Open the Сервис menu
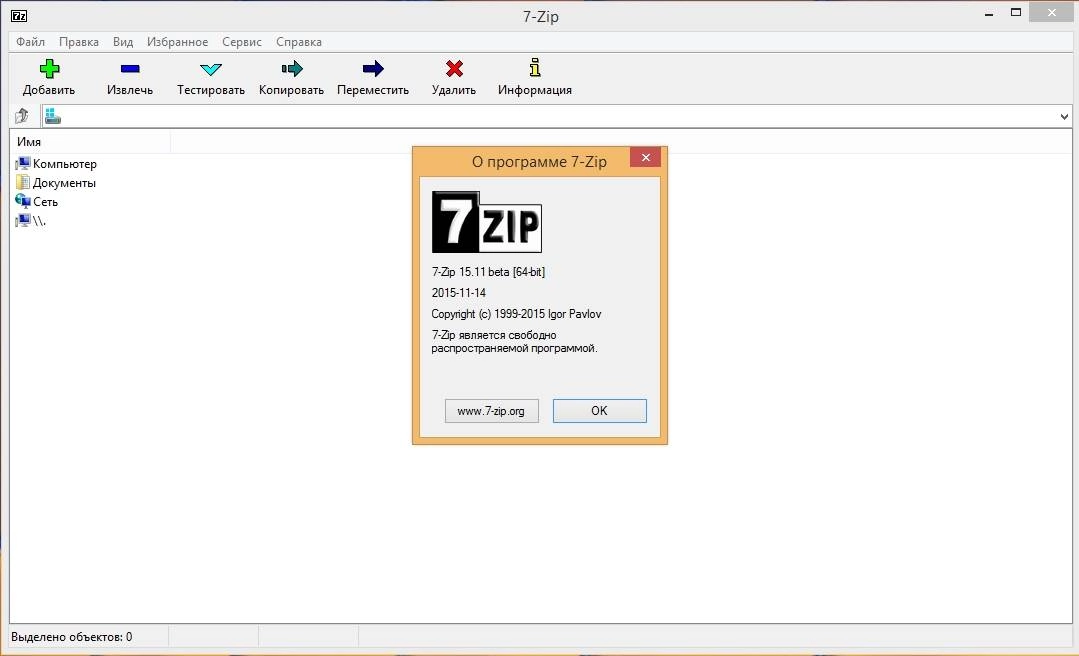The image size is (1079, 656). click(242, 42)
